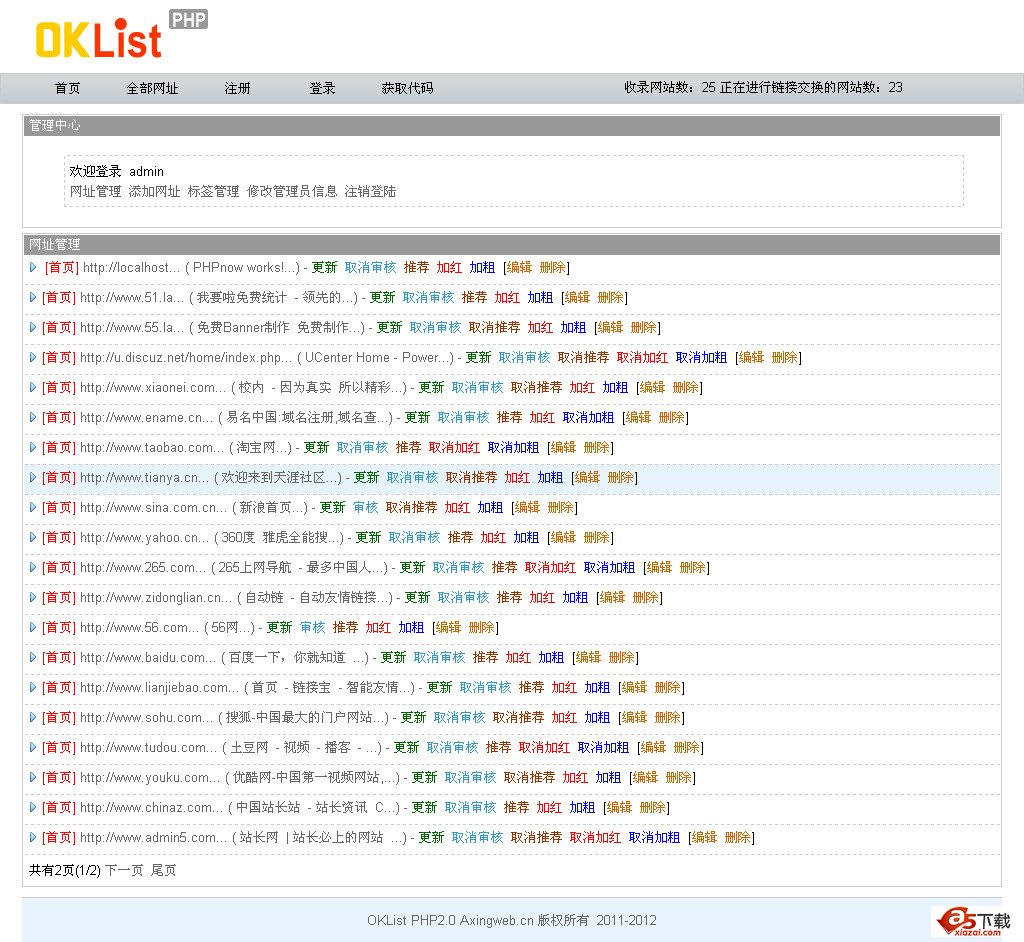Viewport: 1024px width, 942px height.
Task: Click the arrow bullet beside localhost row
Action: [x=33, y=267]
